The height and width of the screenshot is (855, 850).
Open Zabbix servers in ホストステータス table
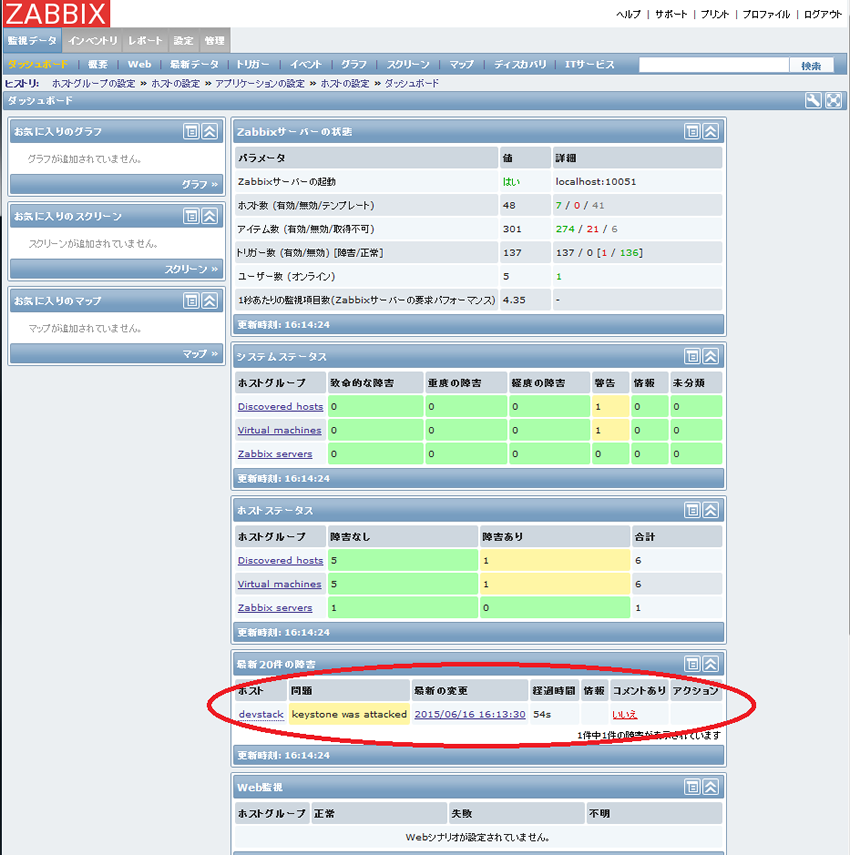275,607
